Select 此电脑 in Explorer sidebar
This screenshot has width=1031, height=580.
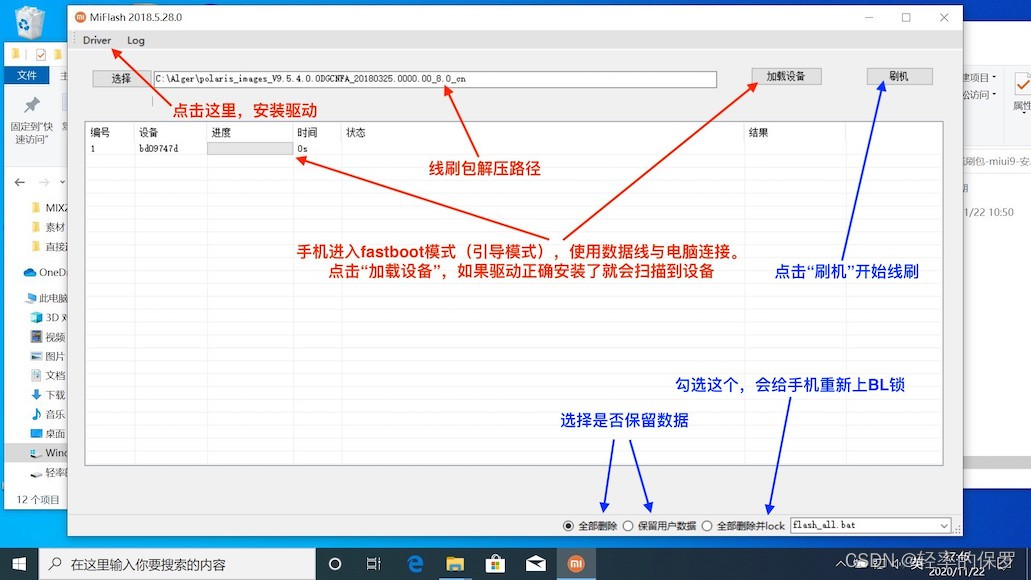[x=46, y=298]
